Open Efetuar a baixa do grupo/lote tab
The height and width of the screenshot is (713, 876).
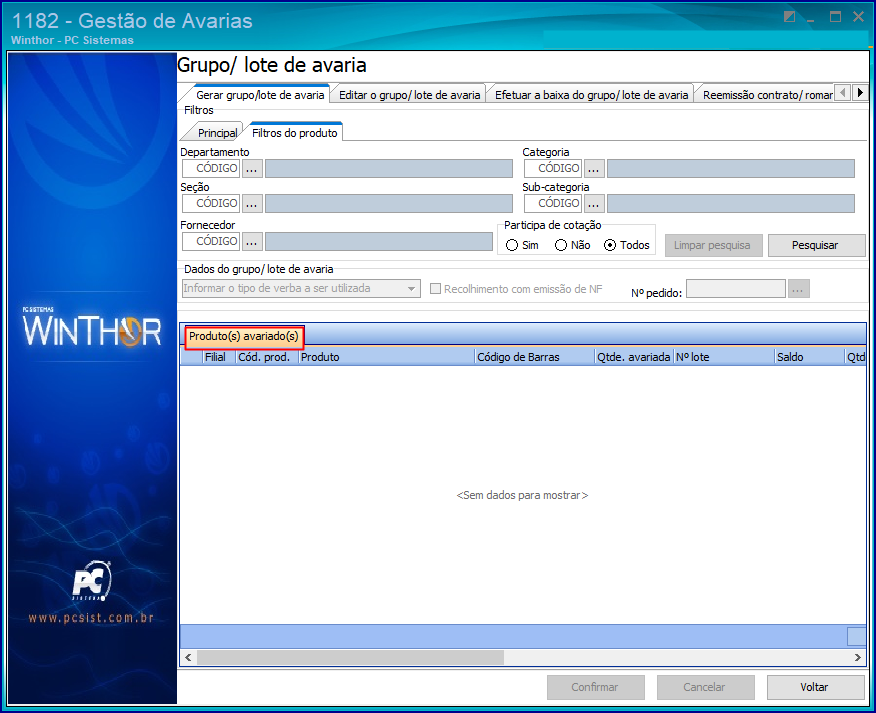(591, 95)
